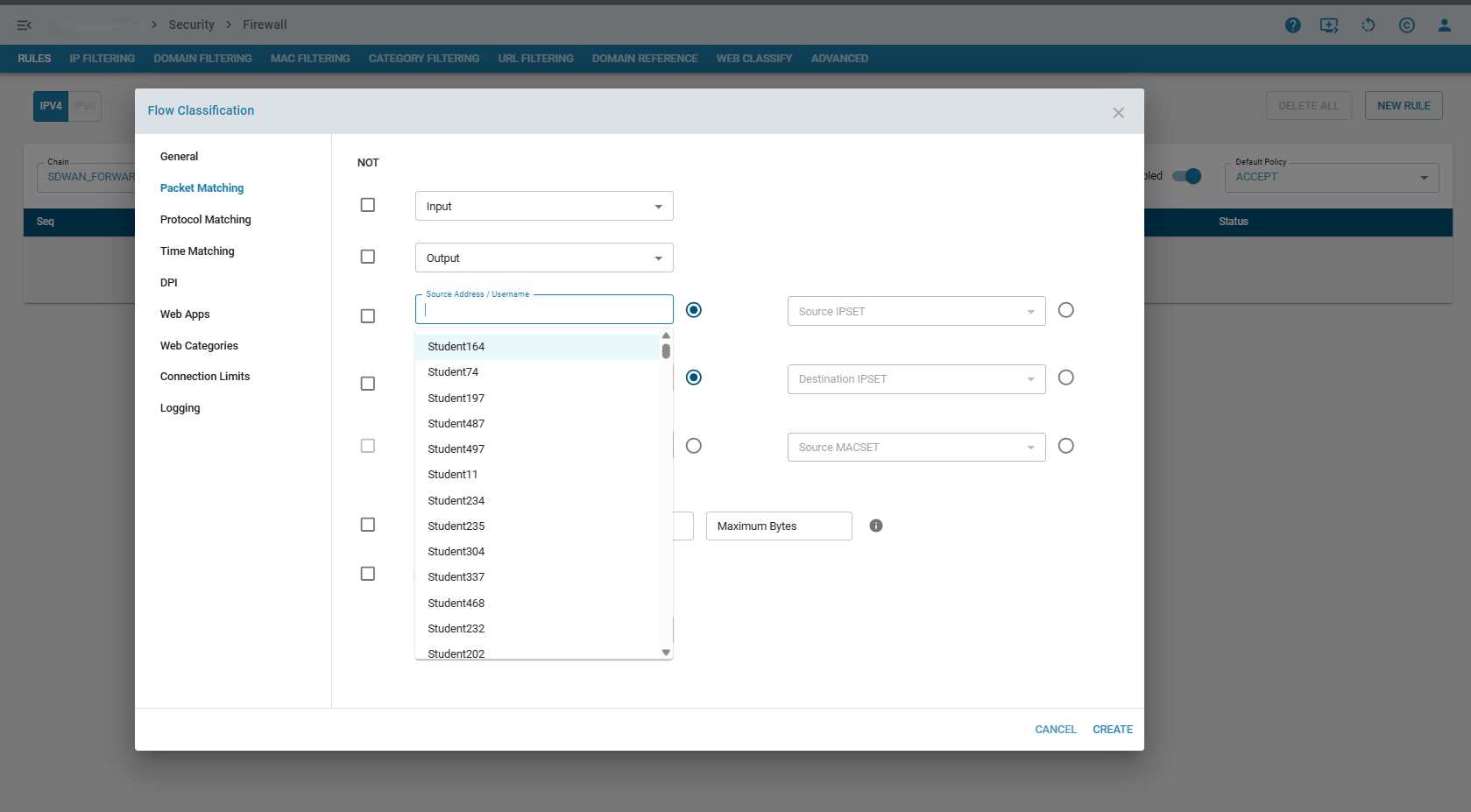Click the Maximum Bytes input field
This screenshot has width=1471, height=812.
pos(779,526)
